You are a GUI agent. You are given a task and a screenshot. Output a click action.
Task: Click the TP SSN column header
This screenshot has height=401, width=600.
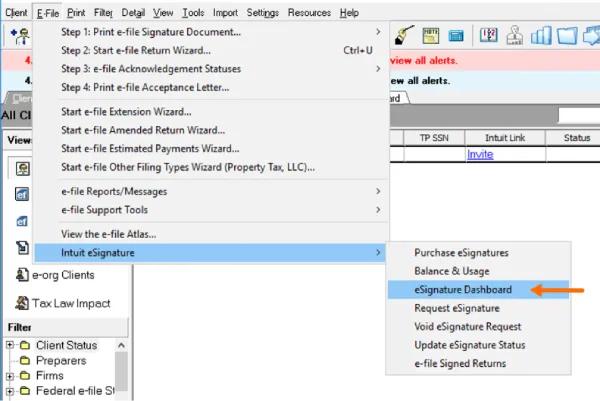[434, 138]
